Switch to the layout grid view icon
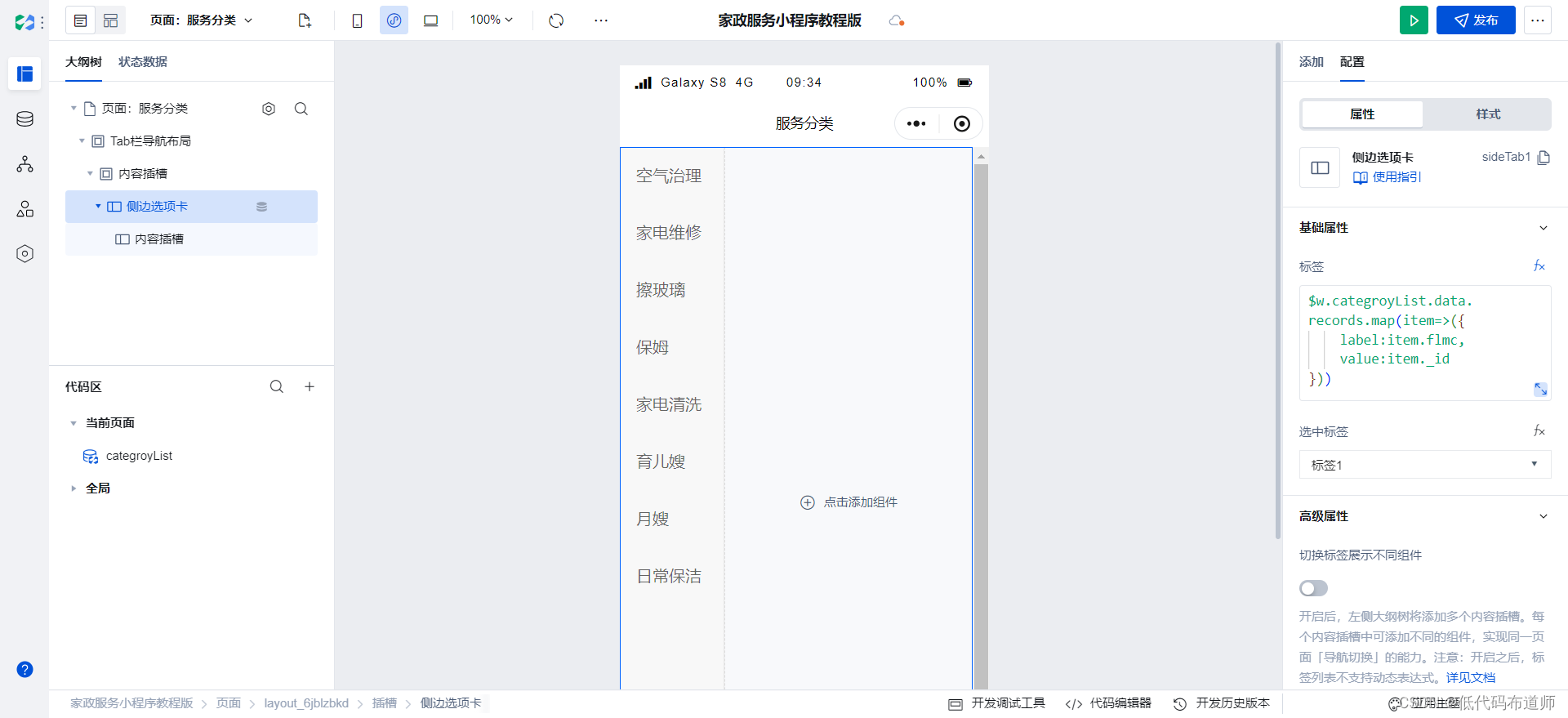Viewport: 1568px width, 718px height. pos(111,20)
